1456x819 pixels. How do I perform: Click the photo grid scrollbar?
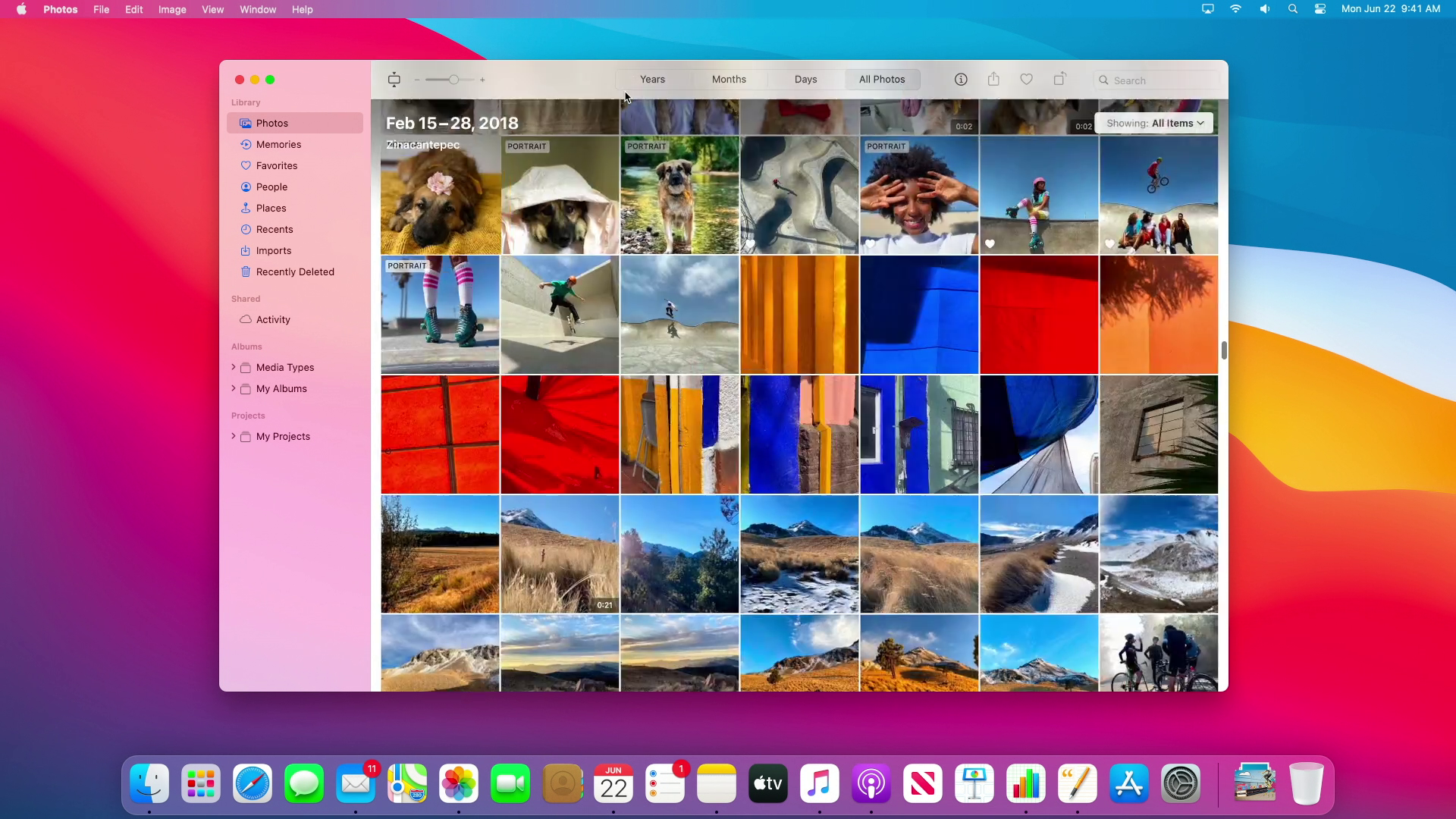1223,350
